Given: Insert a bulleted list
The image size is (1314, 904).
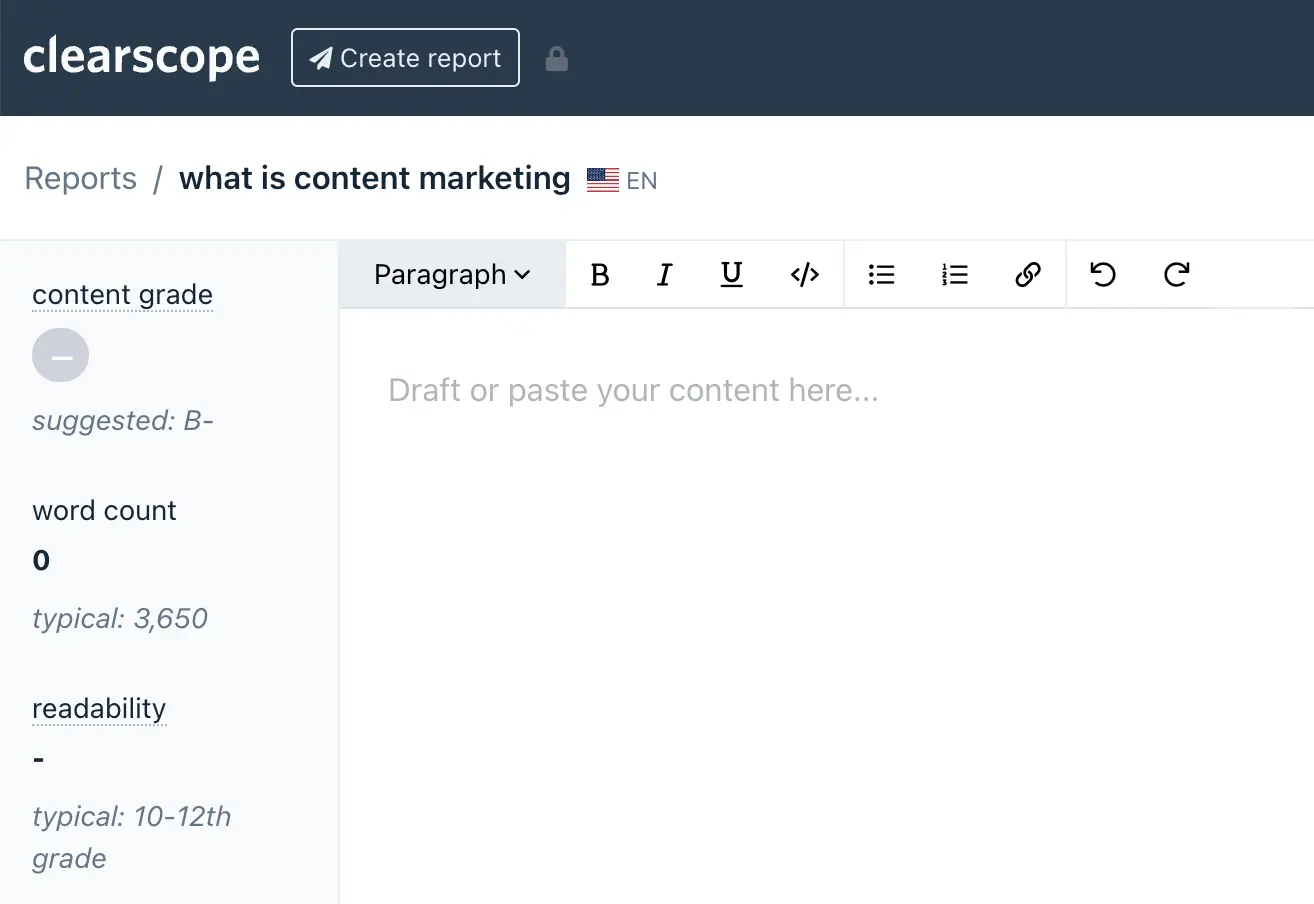Looking at the screenshot, I should point(881,275).
